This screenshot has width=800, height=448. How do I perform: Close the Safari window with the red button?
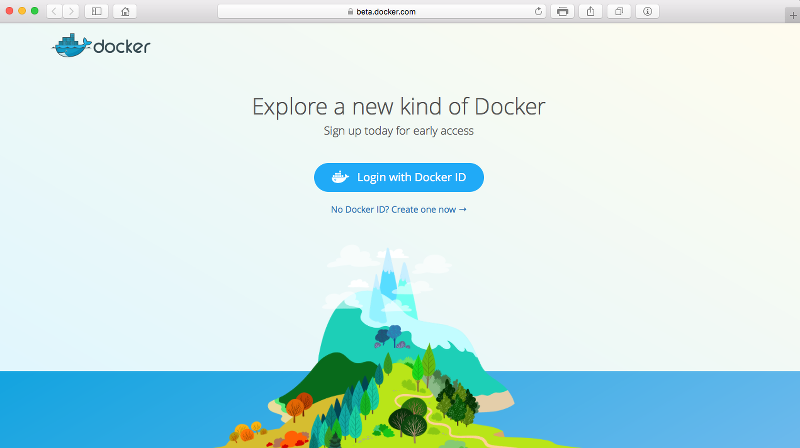click(x=9, y=11)
